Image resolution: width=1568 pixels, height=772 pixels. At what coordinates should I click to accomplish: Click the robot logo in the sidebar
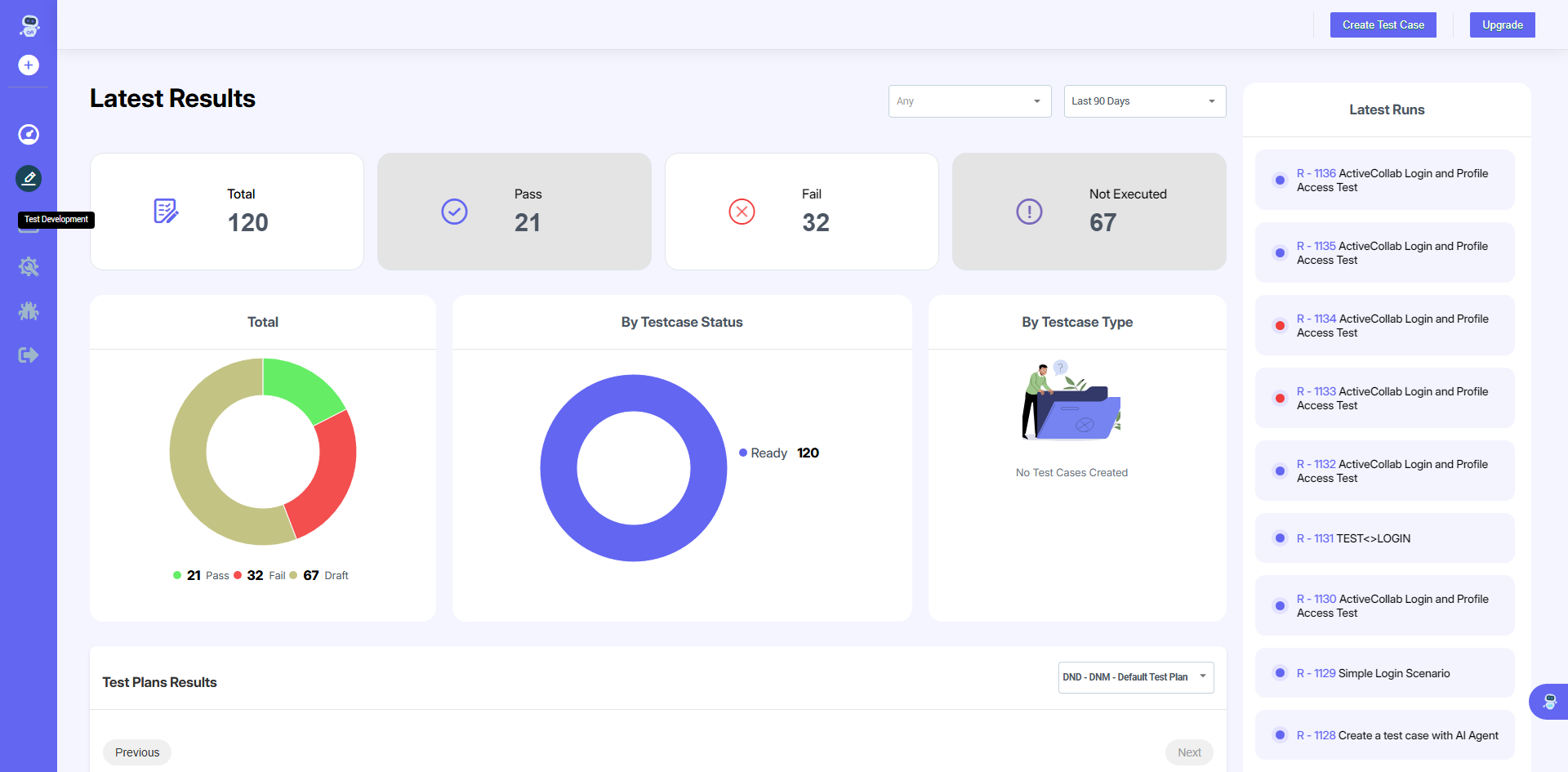[x=29, y=25]
